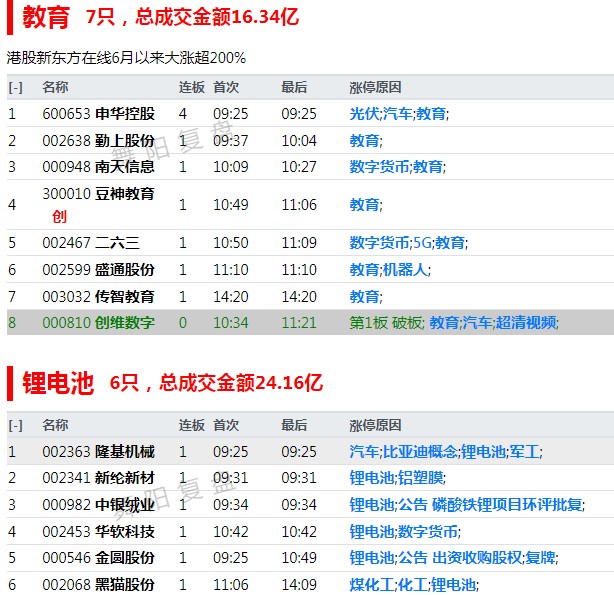The height and width of the screenshot is (595, 614).
Task: Collapse the 锂电池 table with [-]
Action: pos(15,425)
